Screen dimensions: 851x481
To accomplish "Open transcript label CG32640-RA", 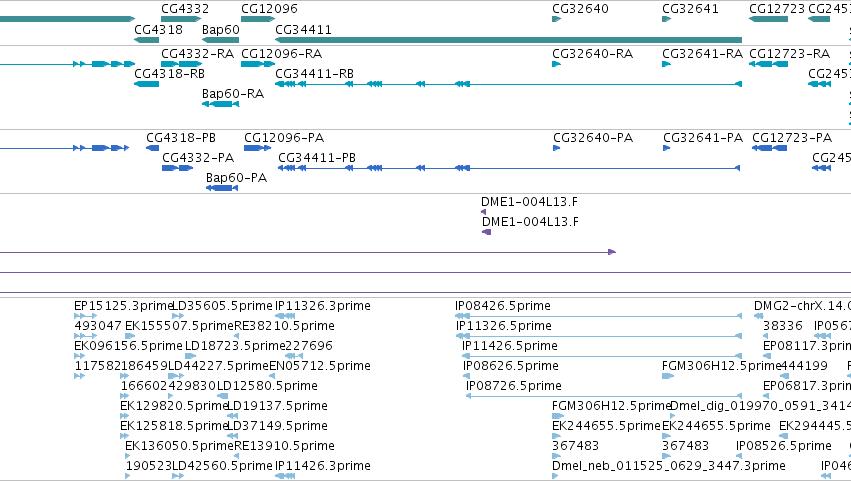I will coord(593,54).
